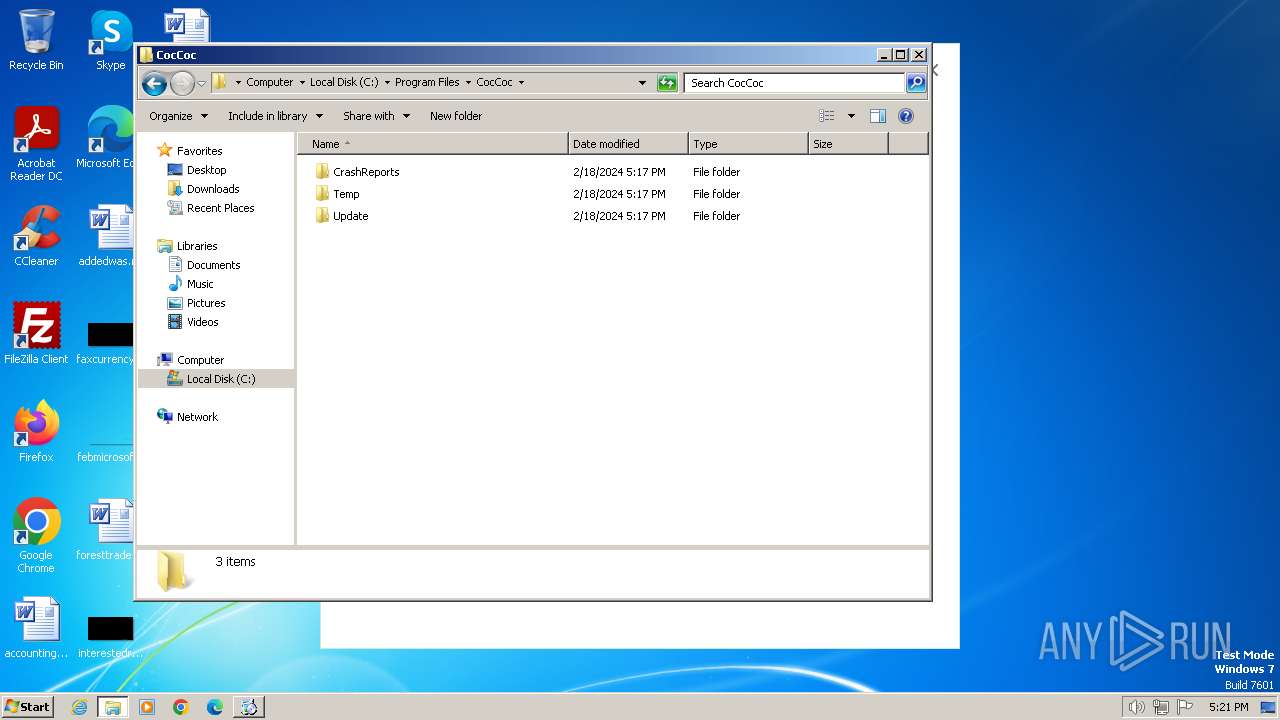The height and width of the screenshot is (720, 1280).
Task: Open previous locations dropdown in address bar
Action: (642, 83)
